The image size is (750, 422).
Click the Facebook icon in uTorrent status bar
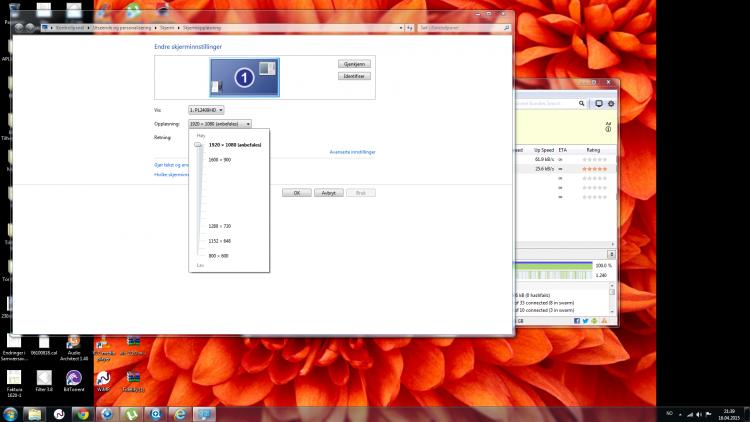(576, 321)
